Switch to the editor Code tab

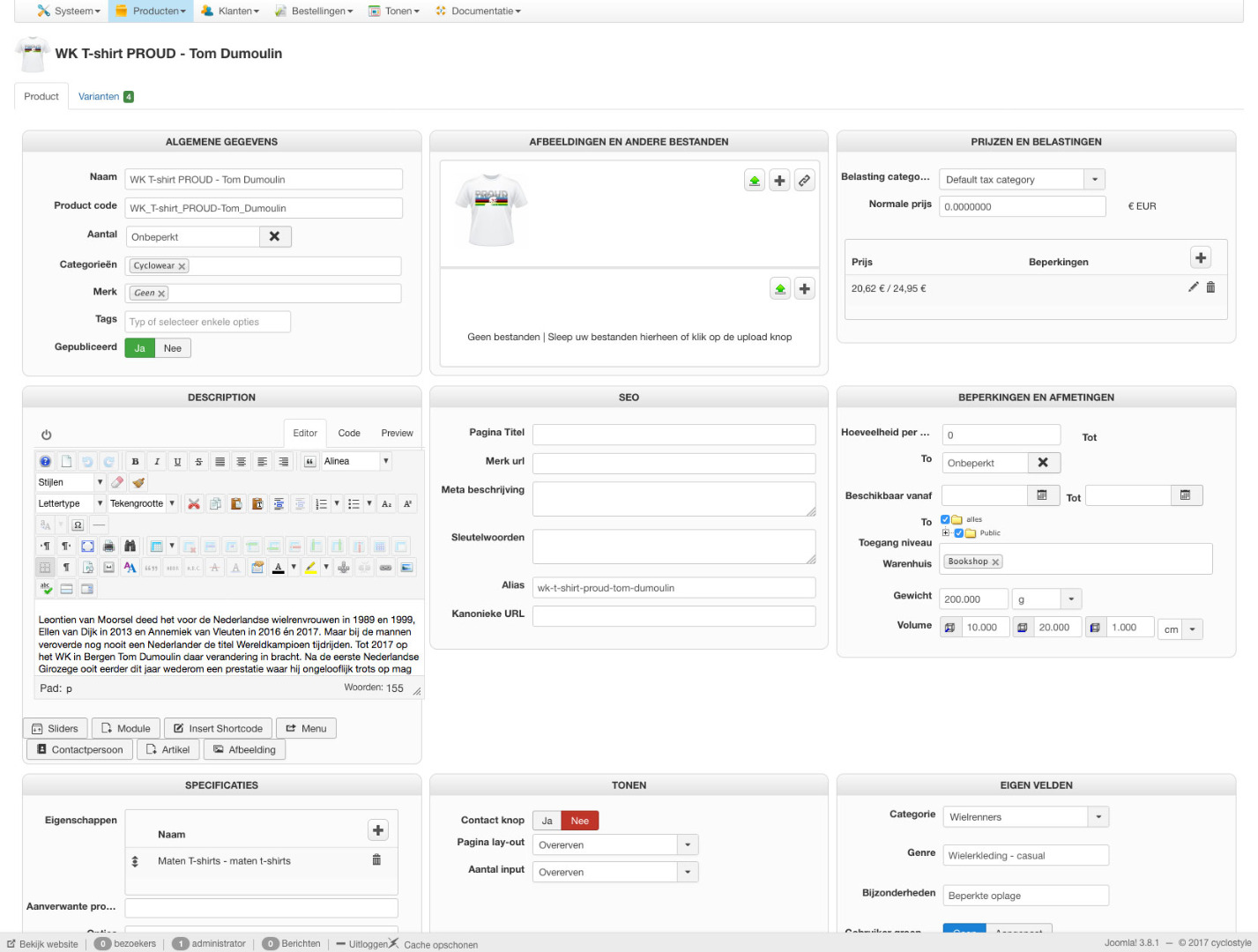tap(349, 433)
